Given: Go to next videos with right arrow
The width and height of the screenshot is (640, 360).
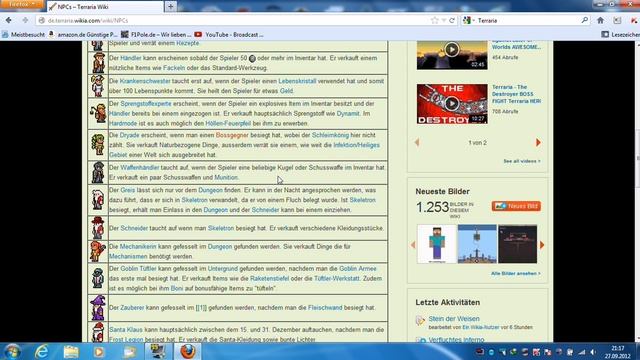Looking at the screenshot, I should coord(538,142).
